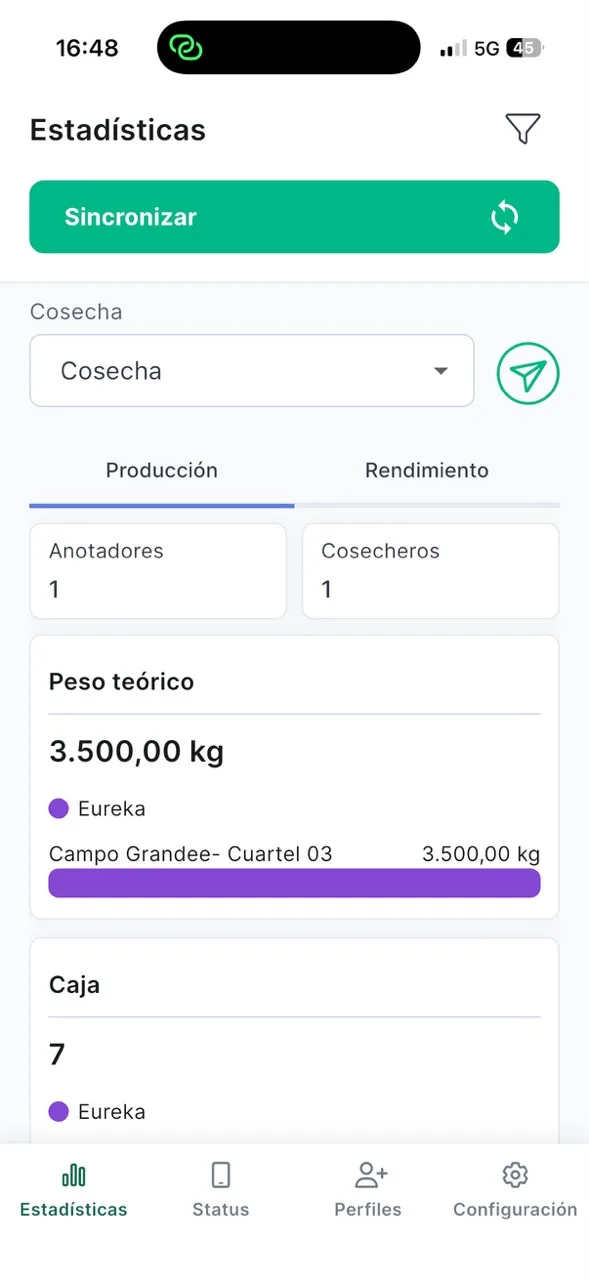The image size is (589, 1280).
Task: Tap the Sincronizar button
Action: (x=294, y=217)
